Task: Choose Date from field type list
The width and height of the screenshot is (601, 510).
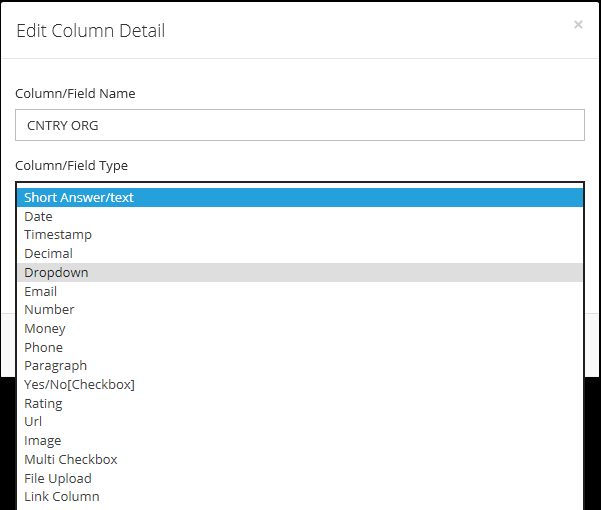Action: (300, 216)
